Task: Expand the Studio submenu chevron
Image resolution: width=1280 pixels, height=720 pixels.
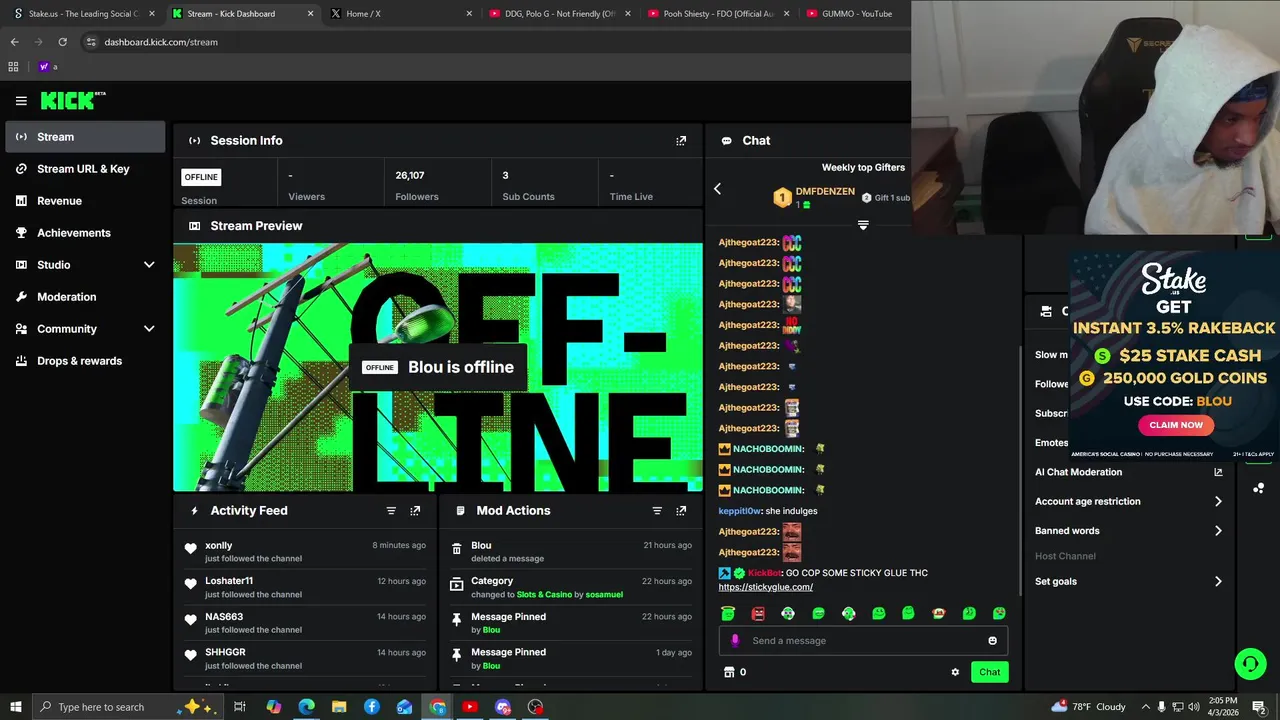Action: (149, 265)
